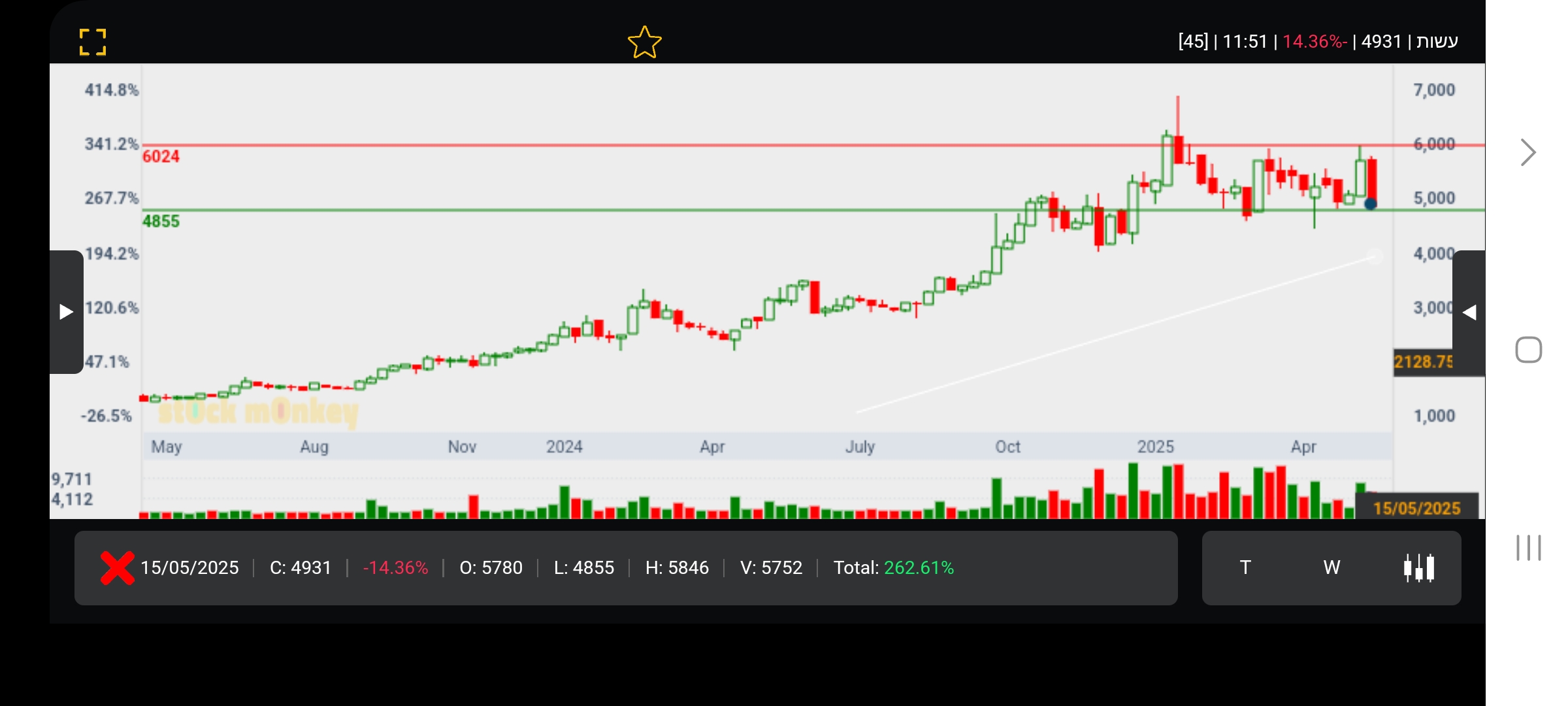The width and height of the screenshot is (1568, 706).
Task: Click the 15/05/2025 date tag on chart
Action: [x=1416, y=508]
